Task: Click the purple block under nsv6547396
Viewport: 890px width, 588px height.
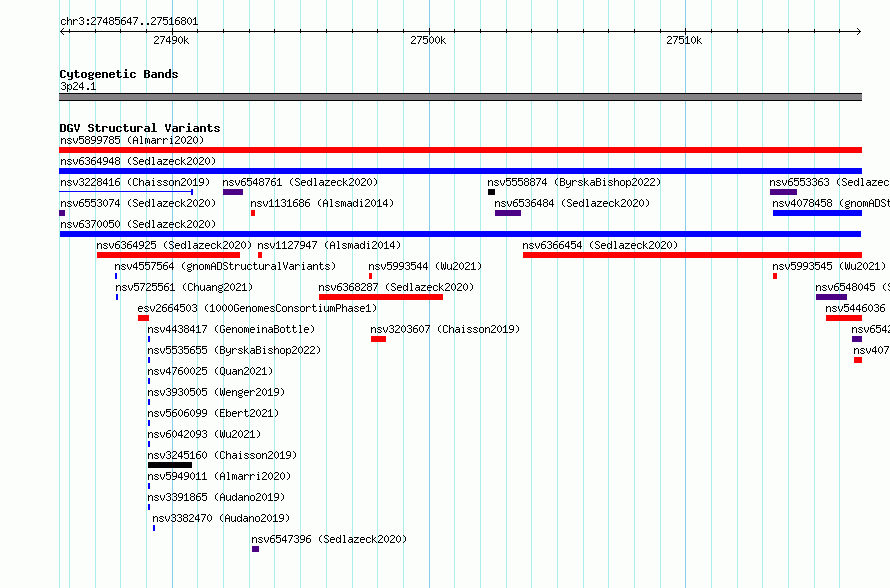Action: pyautogui.click(x=255, y=549)
